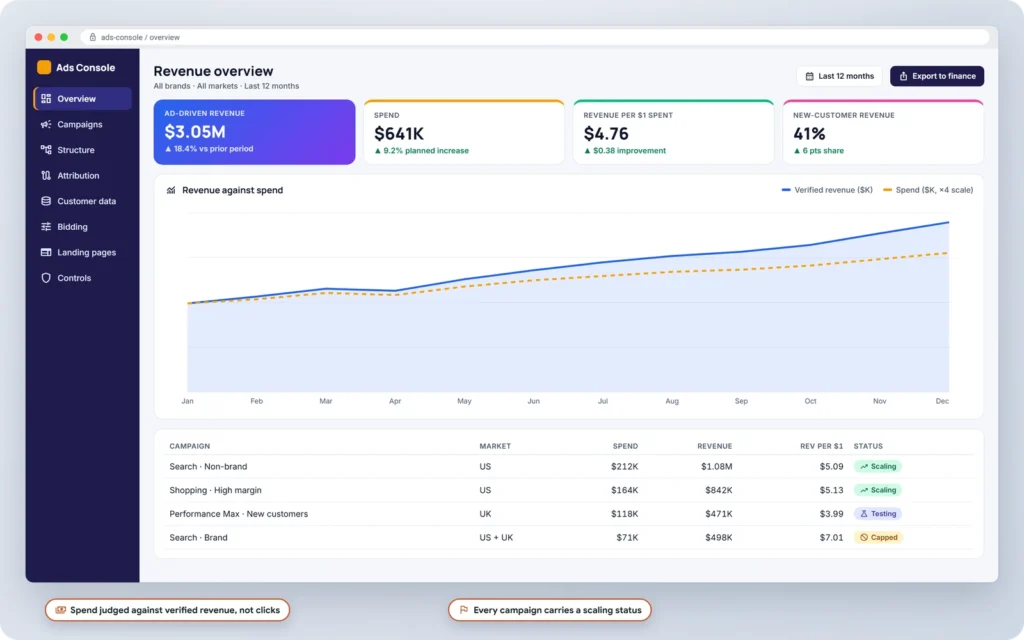Viewport: 1024px width, 640px height.
Task: Click the Bidding sliders icon
Action: tap(46, 227)
